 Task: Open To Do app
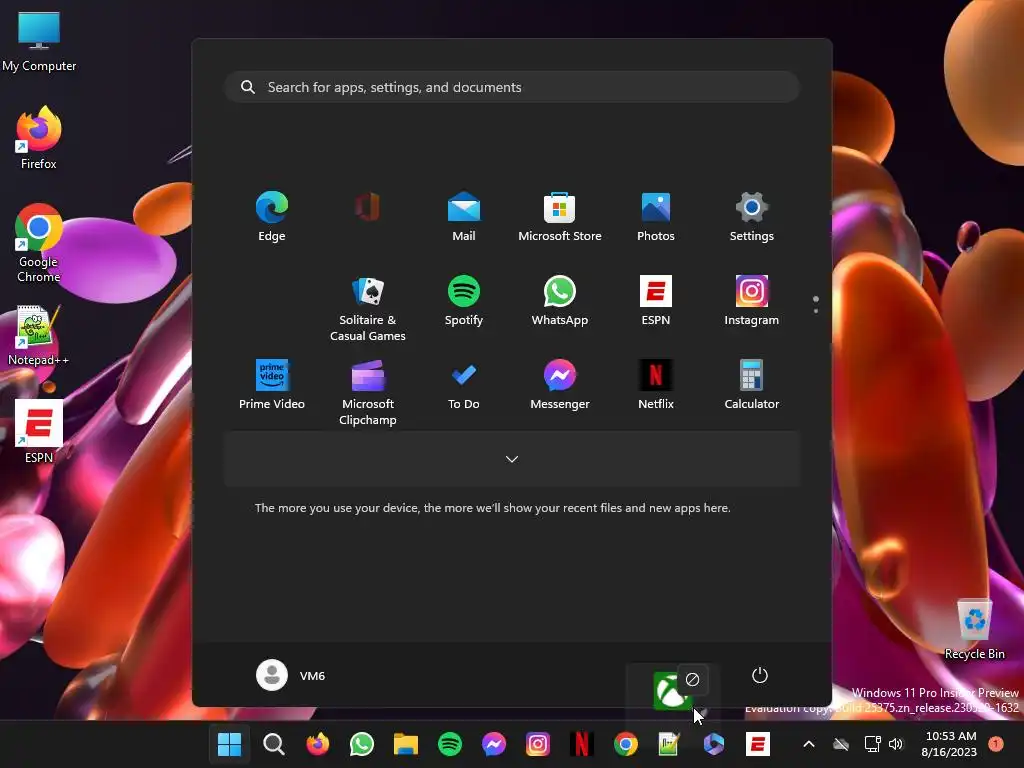(x=464, y=385)
